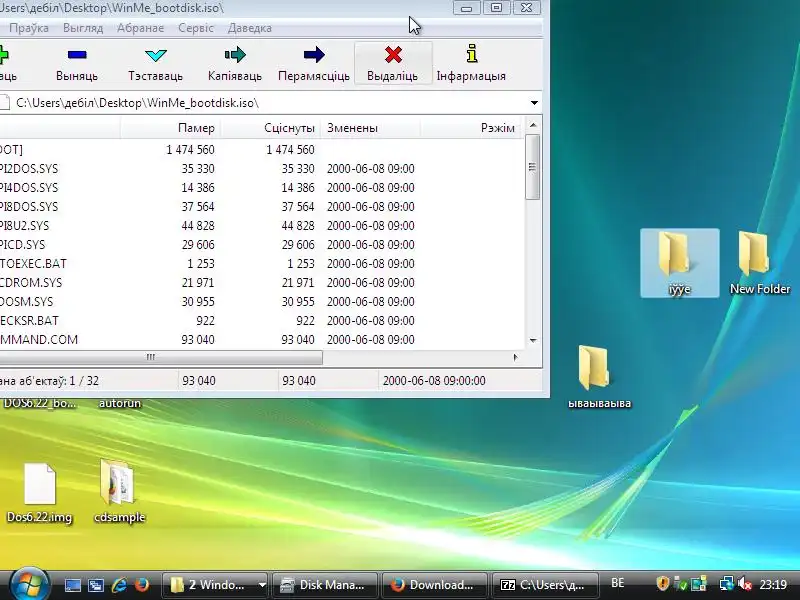The image size is (800, 600).
Task: Open the Сервіс menu
Action: [196, 28]
